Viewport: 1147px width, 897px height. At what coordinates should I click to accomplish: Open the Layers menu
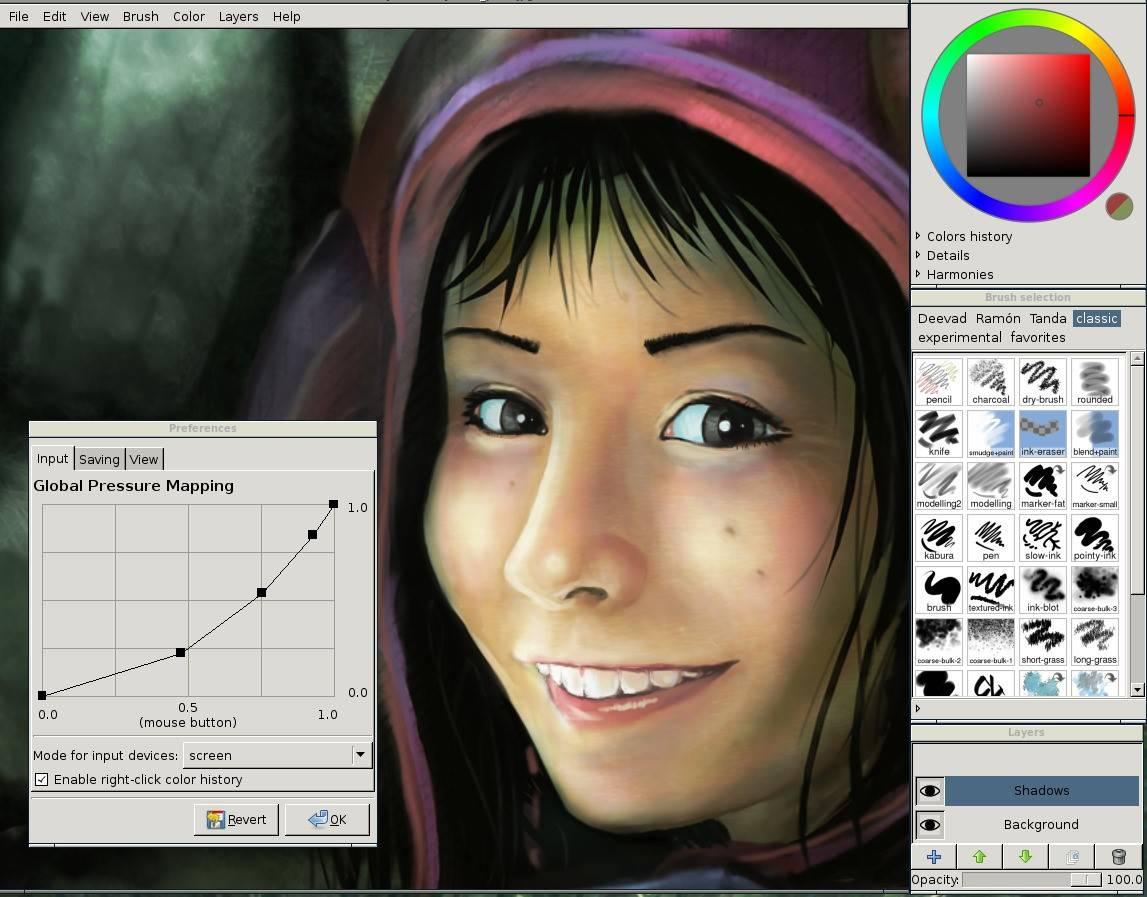pos(238,16)
